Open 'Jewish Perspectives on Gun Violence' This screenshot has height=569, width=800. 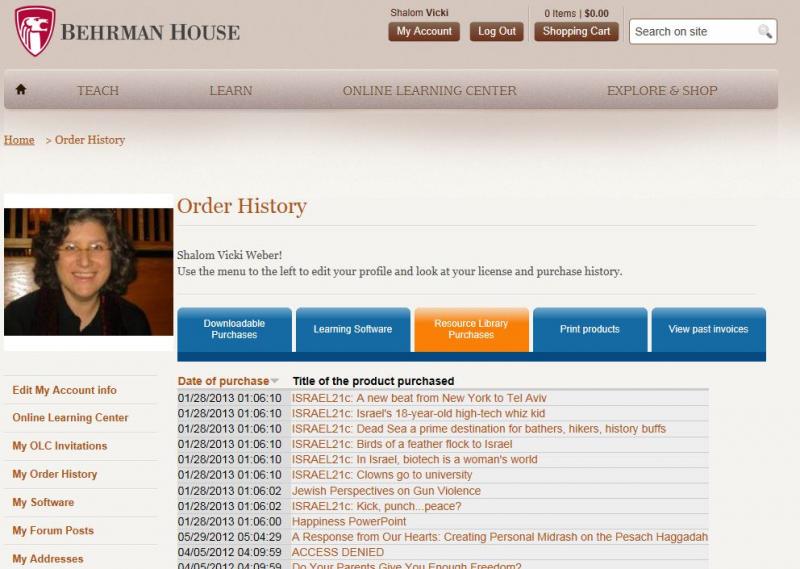(386, 491)
